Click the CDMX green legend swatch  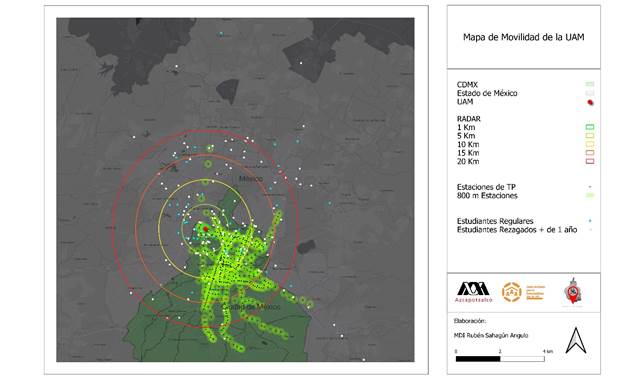point(590,84)
